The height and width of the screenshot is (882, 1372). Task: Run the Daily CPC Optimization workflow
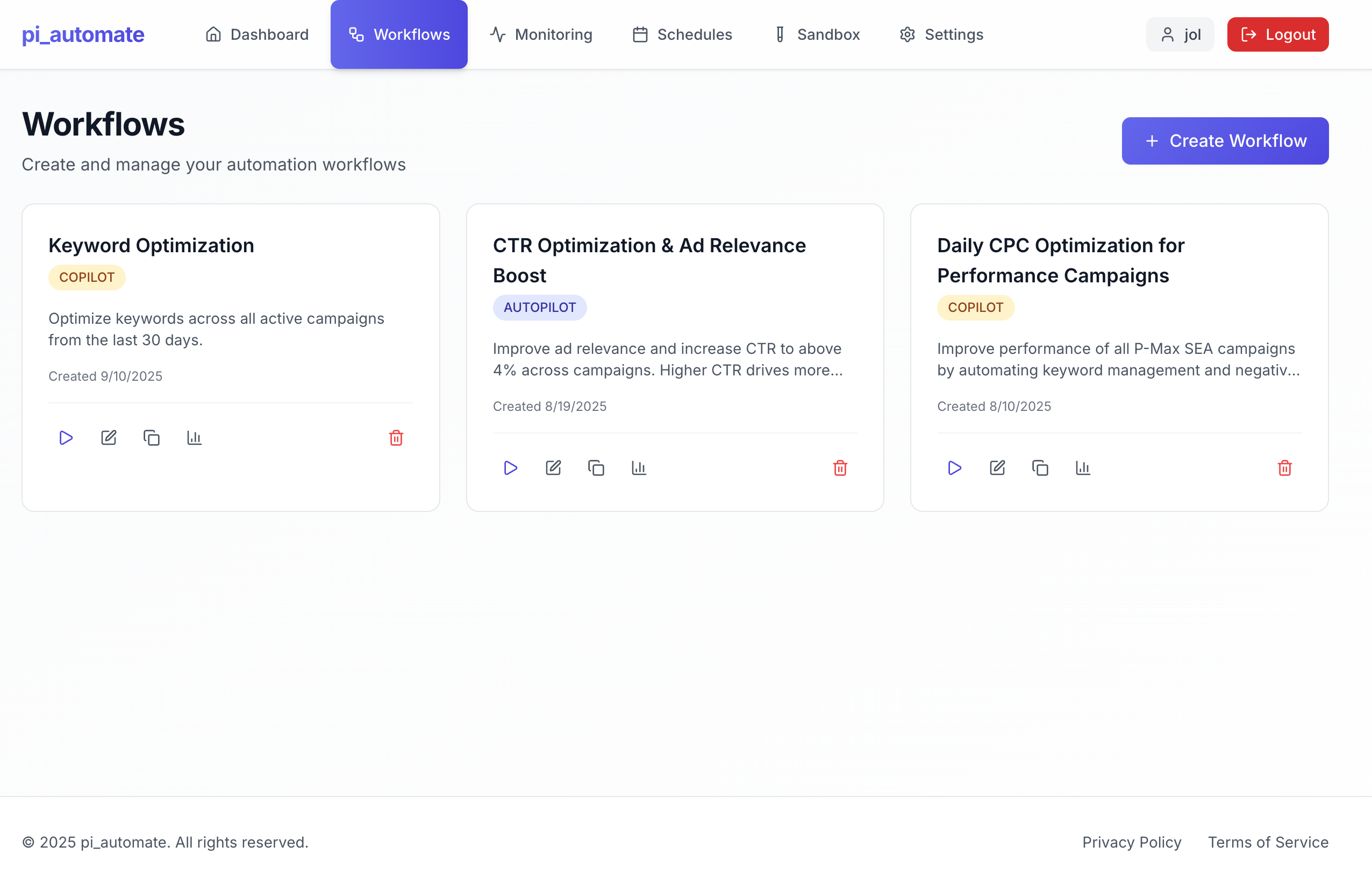[954, 468]
